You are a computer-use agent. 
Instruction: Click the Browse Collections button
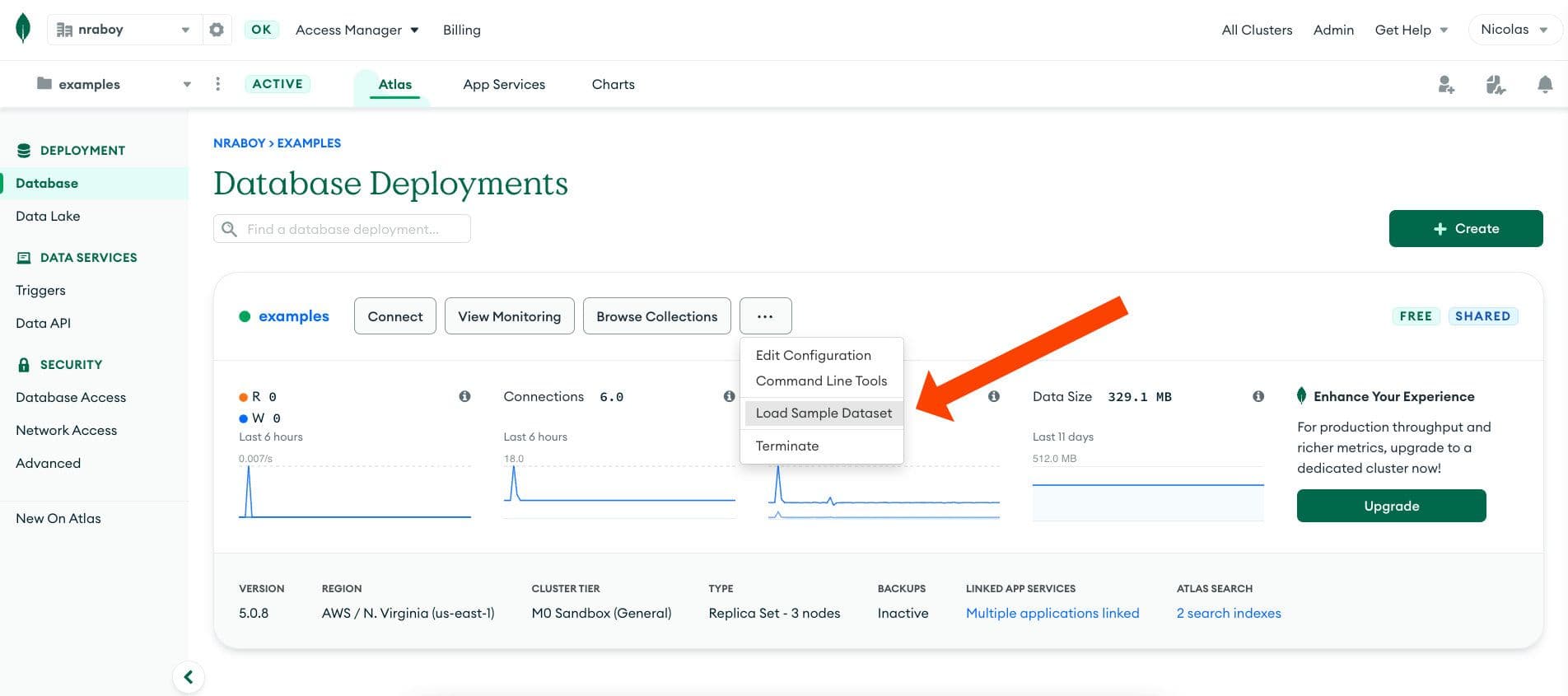(656, 316)
